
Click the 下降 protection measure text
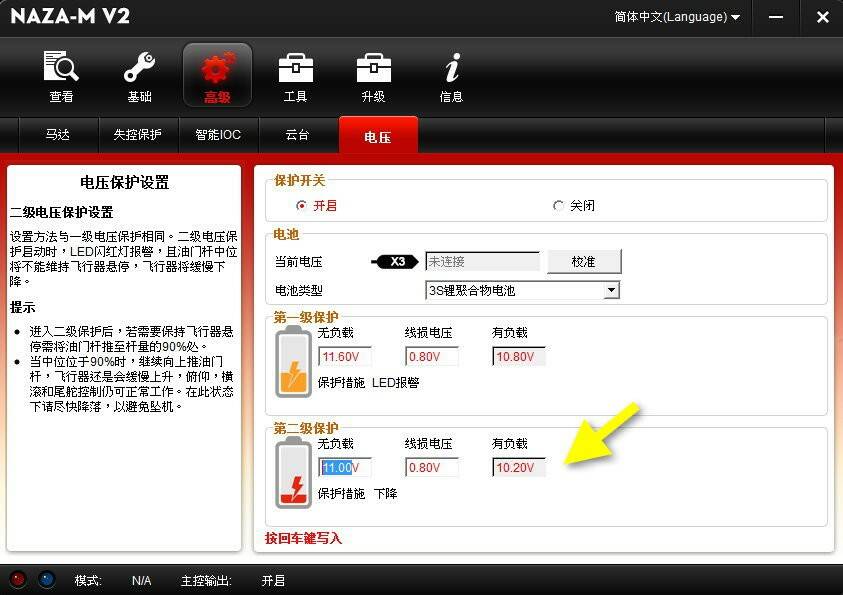[x=385, y=493]
